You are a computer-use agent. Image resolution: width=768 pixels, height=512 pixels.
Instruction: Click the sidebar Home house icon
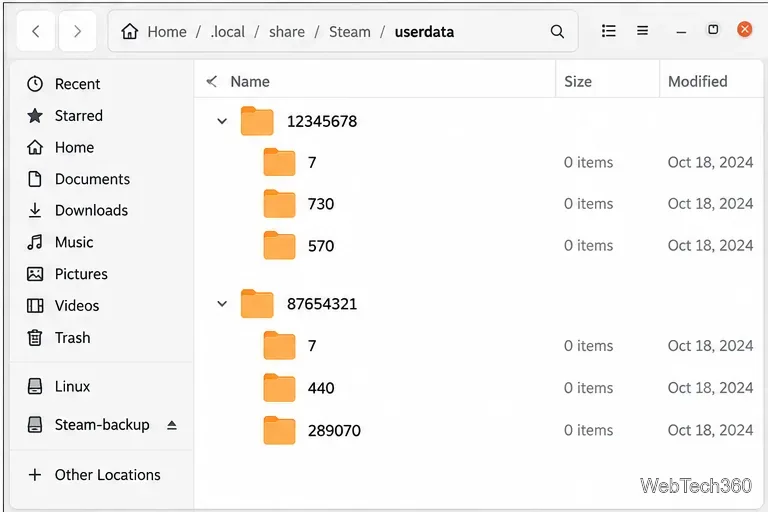click(35, 147)
